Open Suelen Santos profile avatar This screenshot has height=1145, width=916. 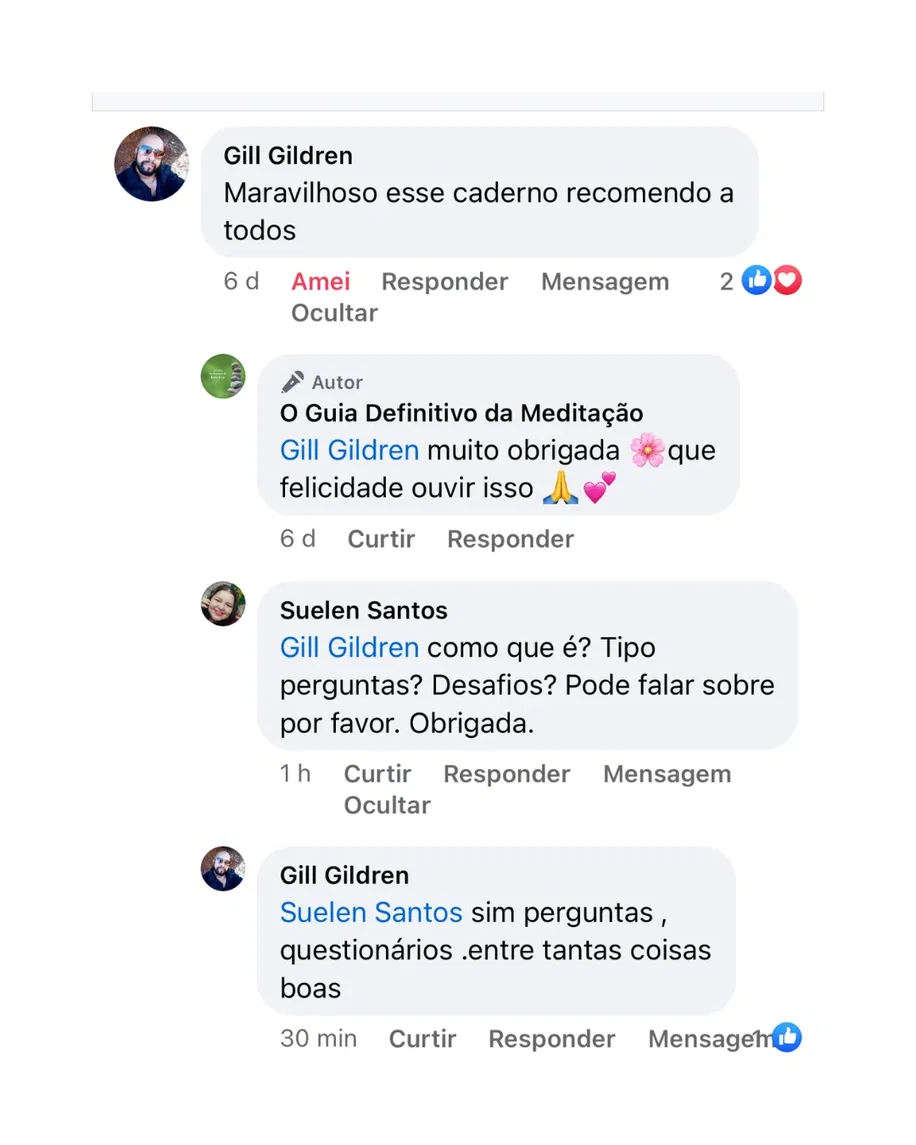coord(223,603)
